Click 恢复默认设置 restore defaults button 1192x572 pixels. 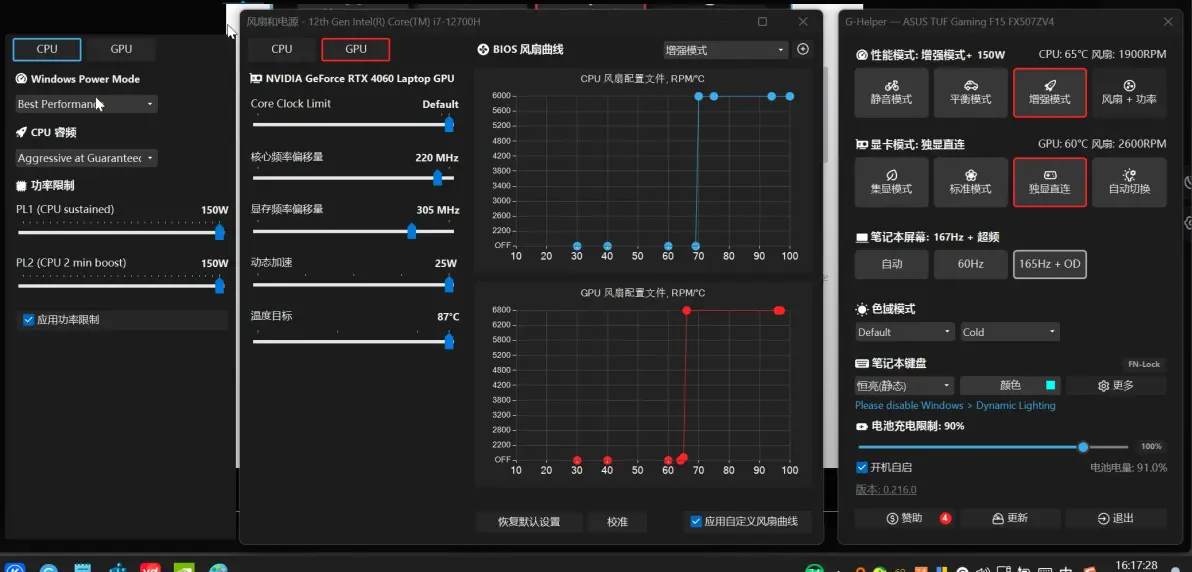click(529, 522)
